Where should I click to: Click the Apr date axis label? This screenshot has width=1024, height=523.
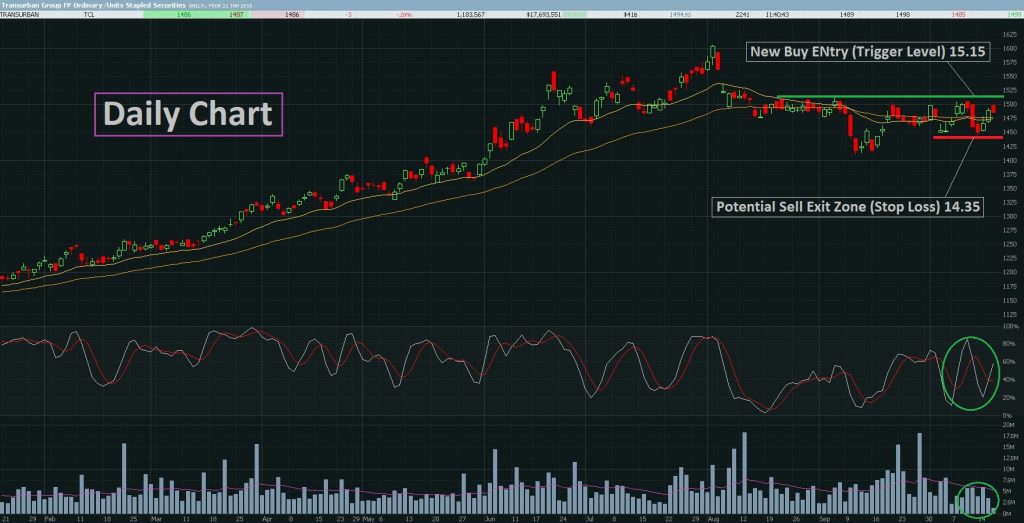coord(266,519)
